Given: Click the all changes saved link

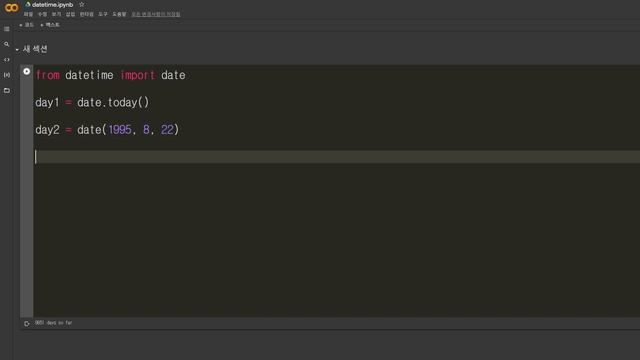Looking at the screenshot, I should (156, 14).
